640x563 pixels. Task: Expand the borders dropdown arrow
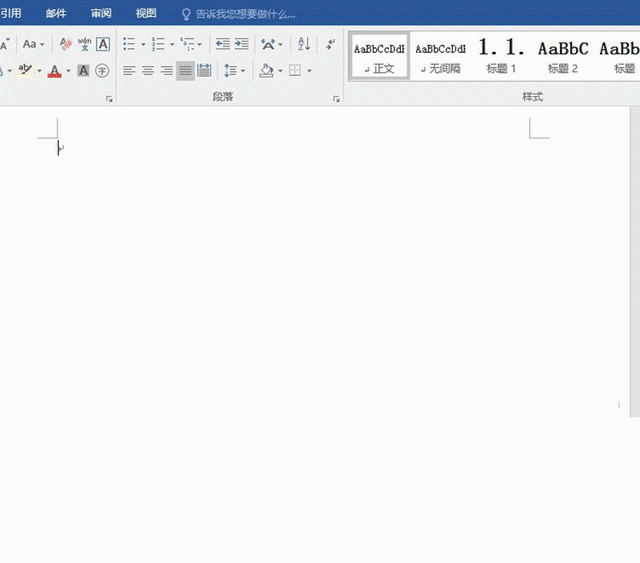(309, 71)
